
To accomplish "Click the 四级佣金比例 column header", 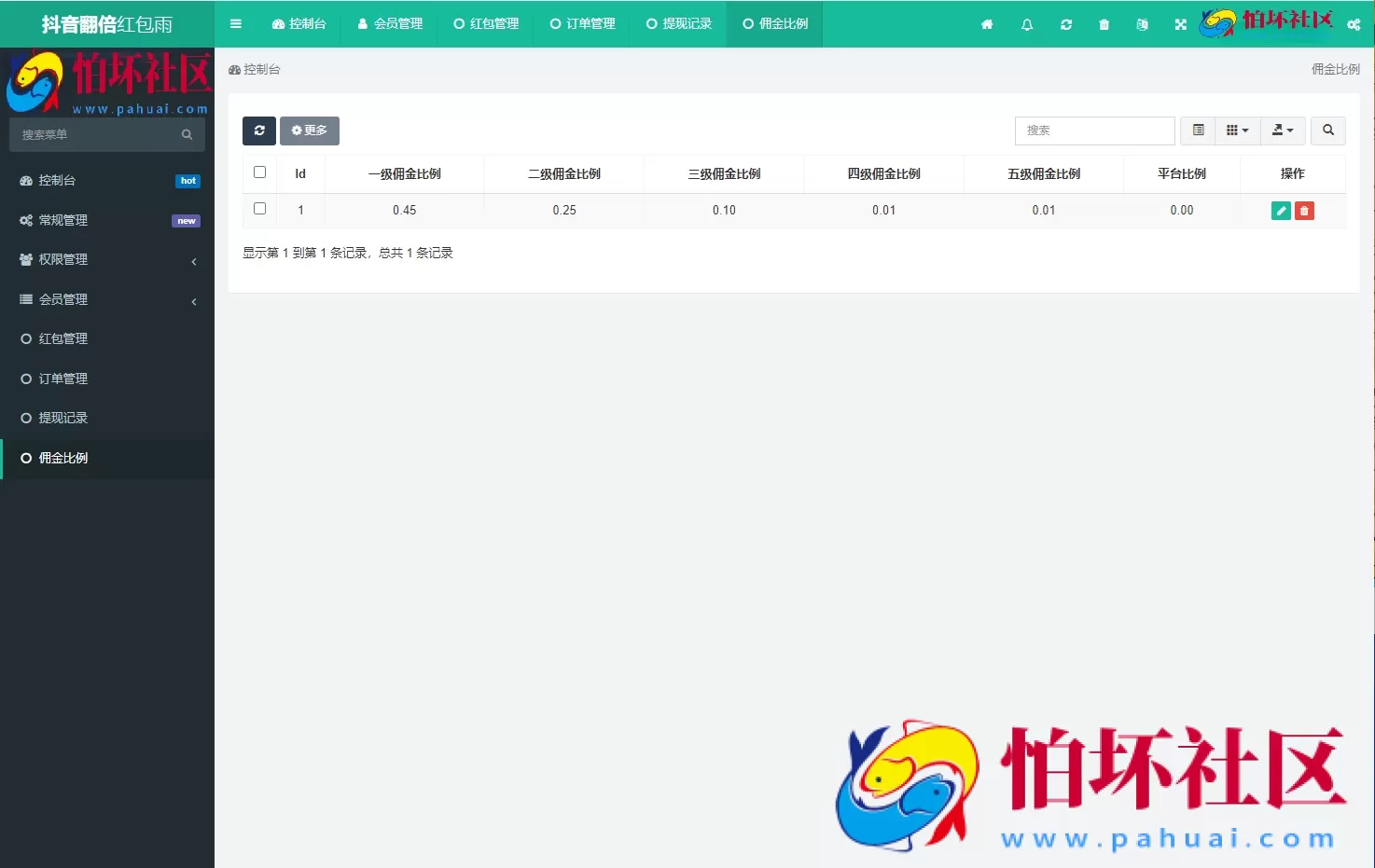I will tap(883, 174).
